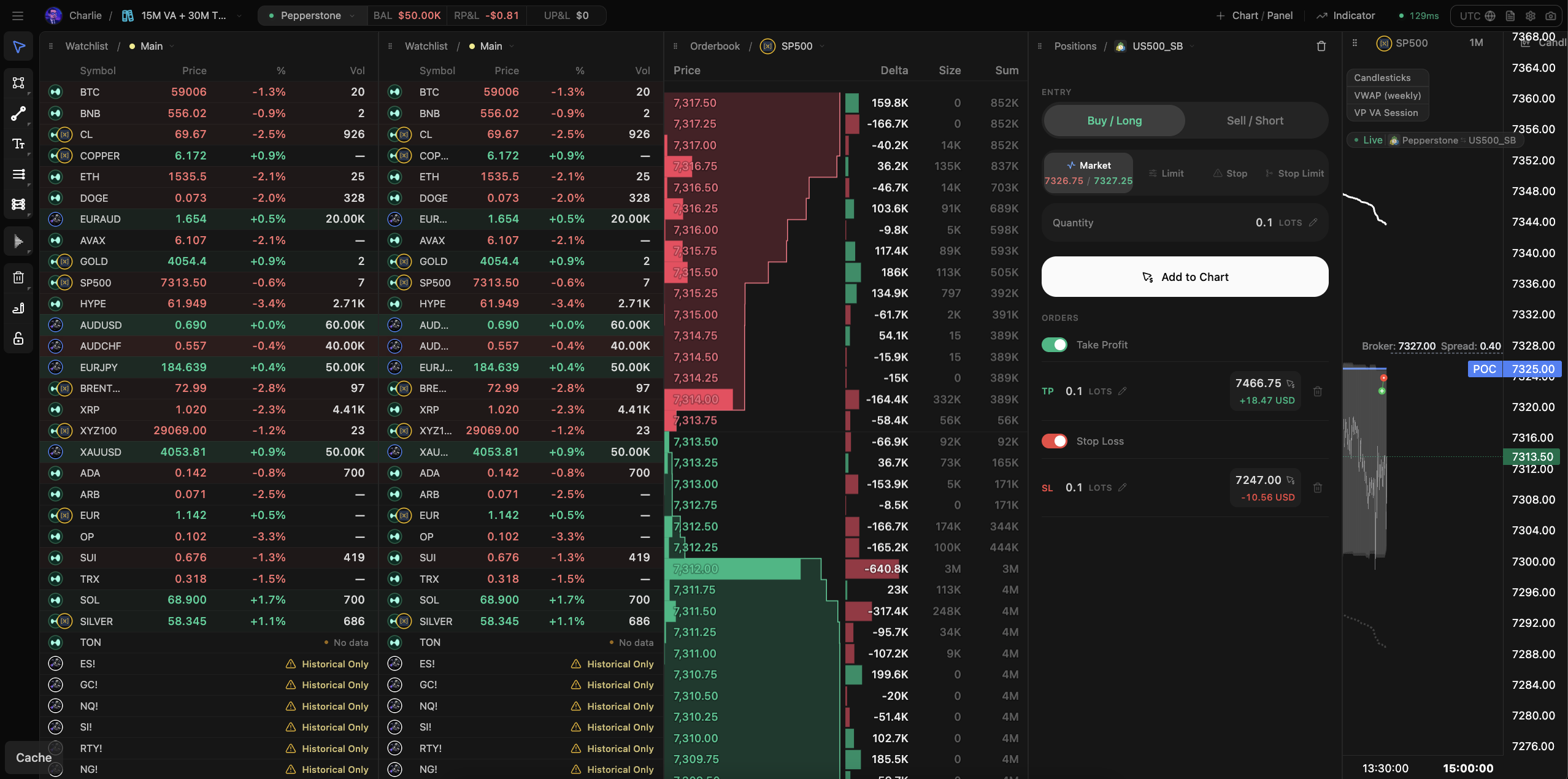Select the text annotation tool

(18, 144)
